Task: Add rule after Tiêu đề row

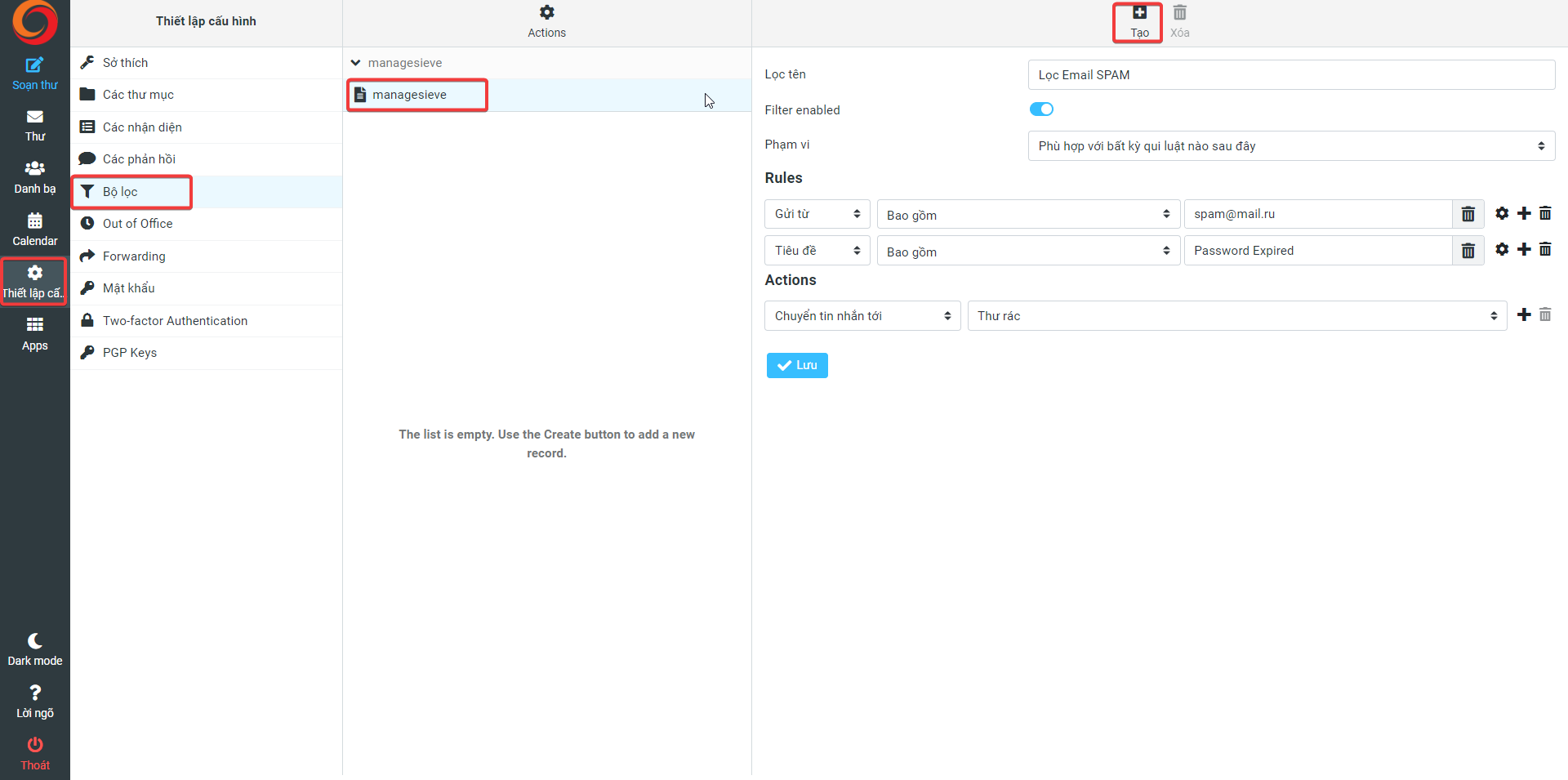Action: (x=1524, y=249)
